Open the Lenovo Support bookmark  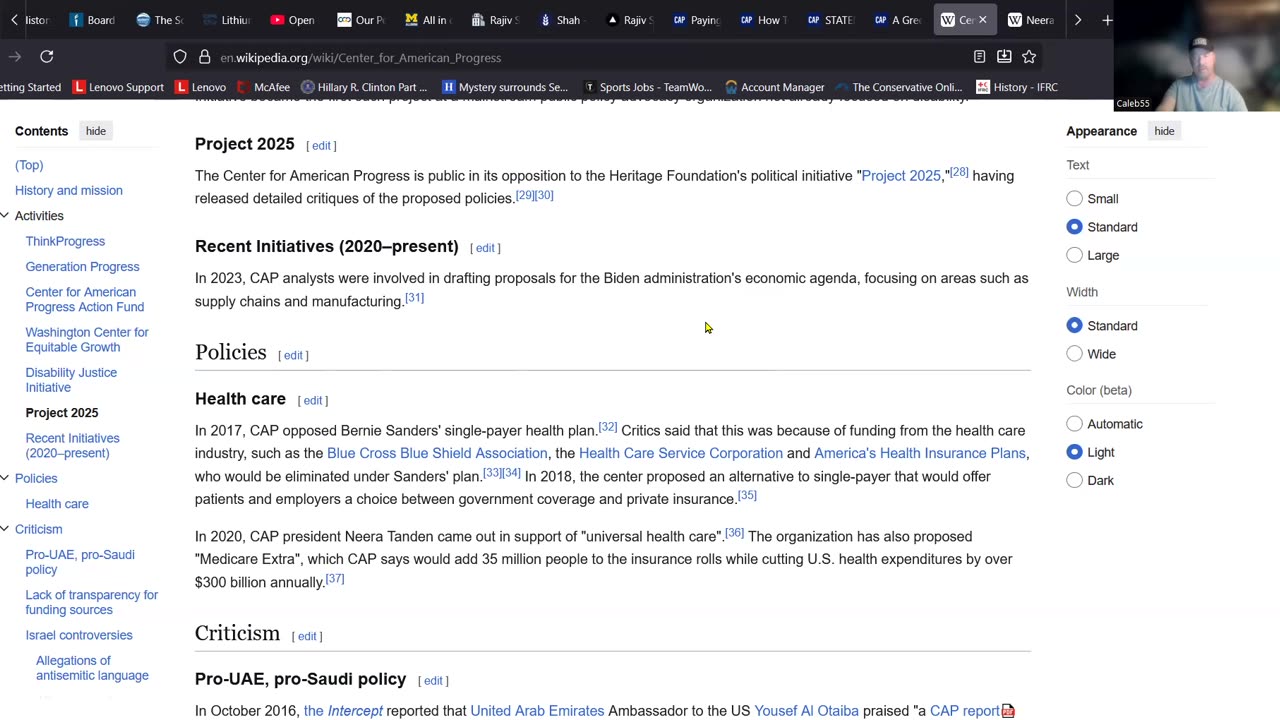click(x=118, y=87)
